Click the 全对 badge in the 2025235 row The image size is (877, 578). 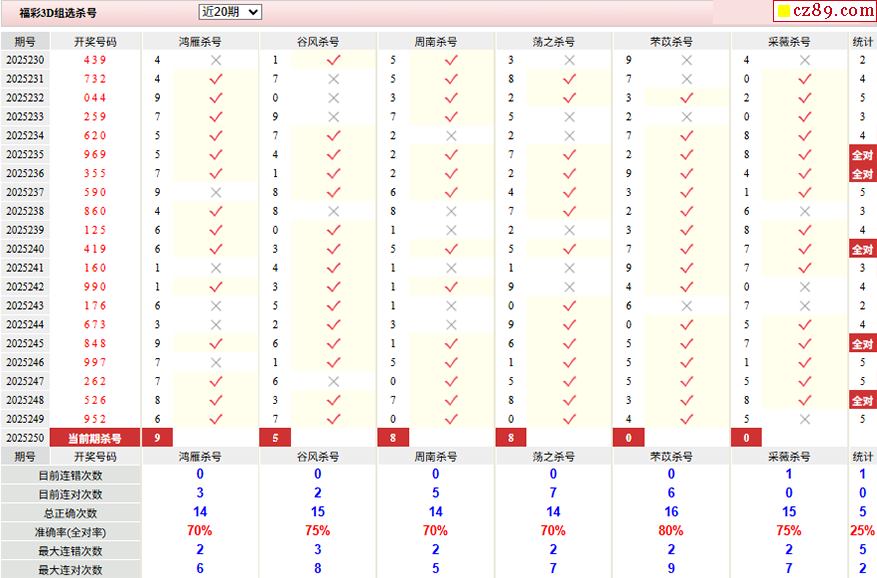(862, 155)
